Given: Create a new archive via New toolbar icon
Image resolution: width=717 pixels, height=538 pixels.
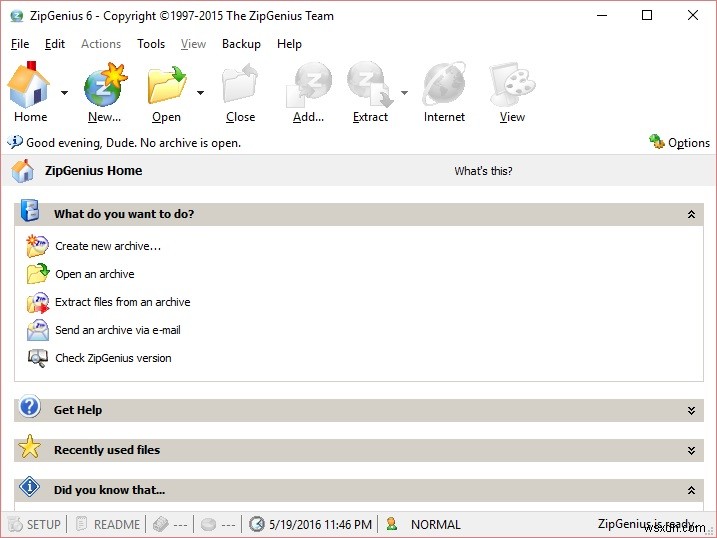Looking at the screenshot, I should (105, 85).
